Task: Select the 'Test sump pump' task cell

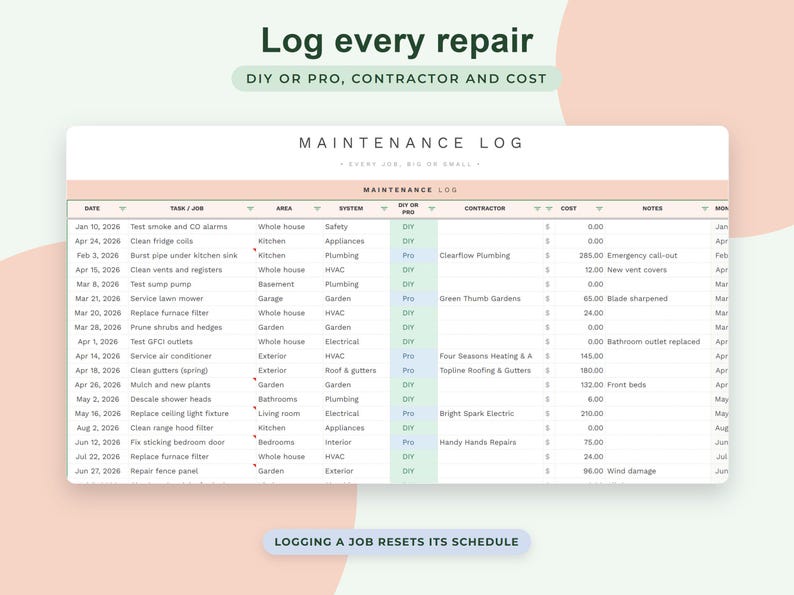Action: pyautogui.click(x=191, y=284)
